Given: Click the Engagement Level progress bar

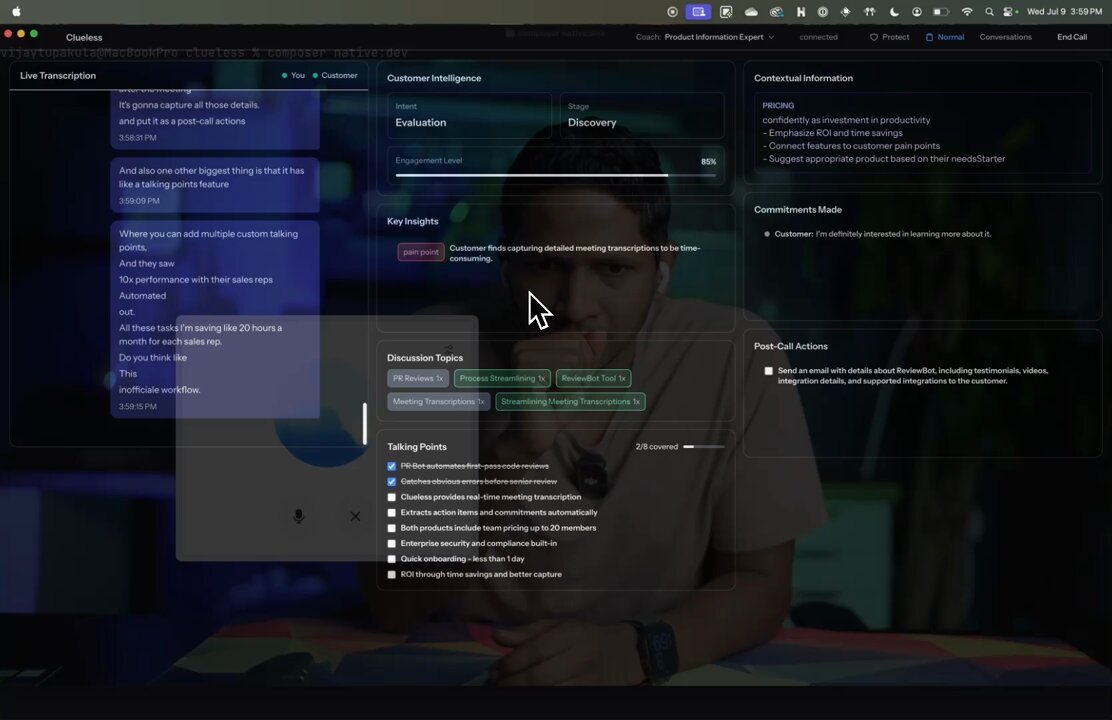Looking at the screenshot, I should (x=555, y=175).
